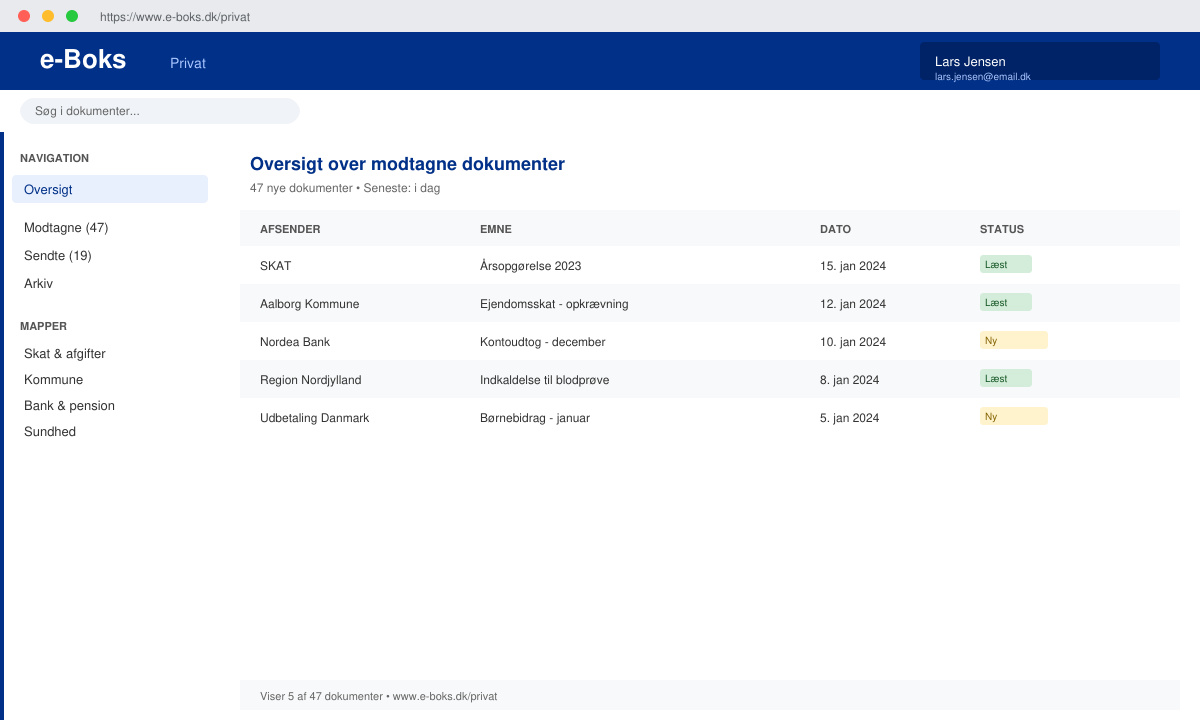
Task: Select Oversigt in the navigation
Action: click(110, 189)
